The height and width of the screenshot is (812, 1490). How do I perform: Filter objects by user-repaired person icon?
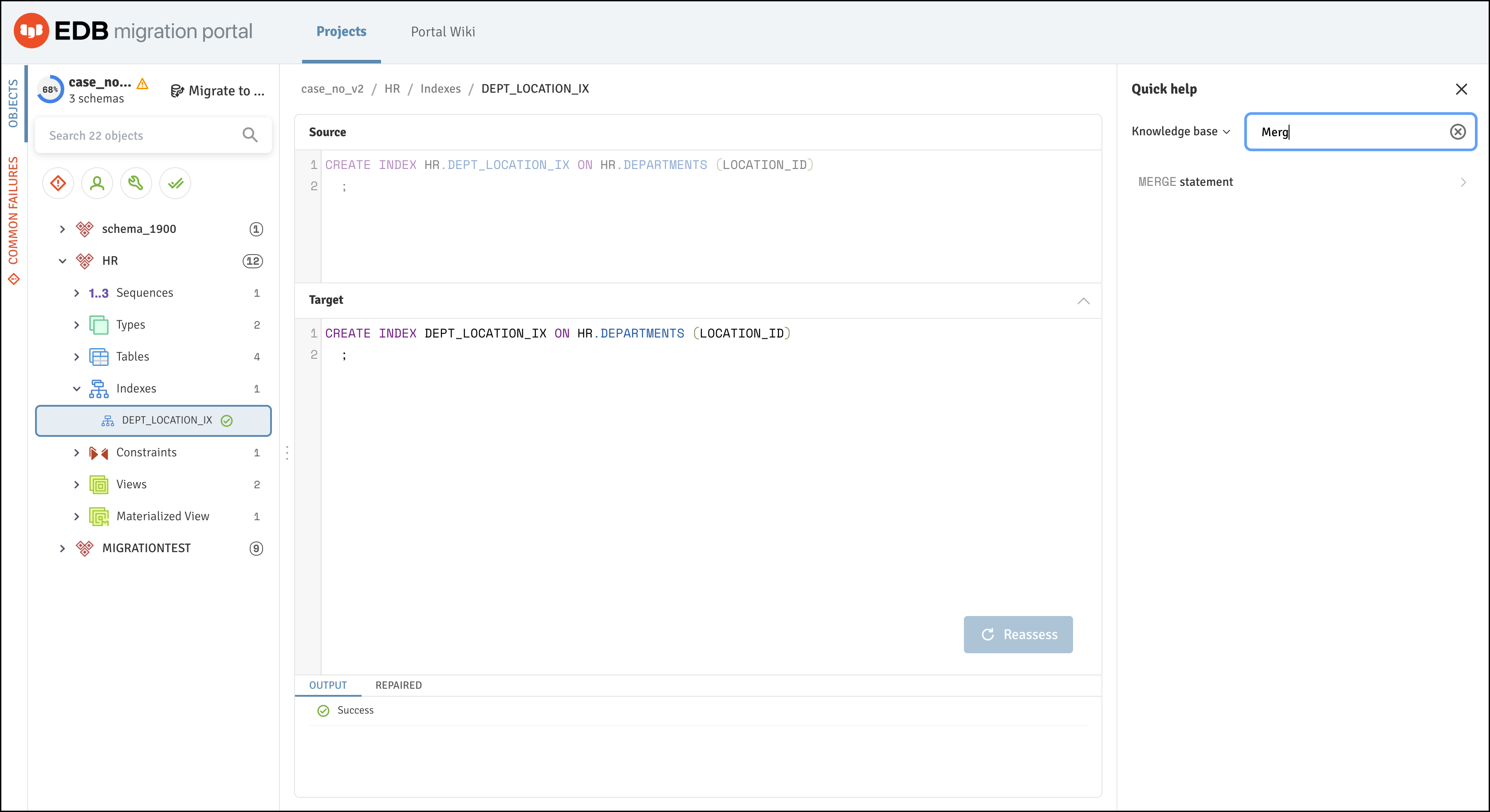(x=97, y=183)
